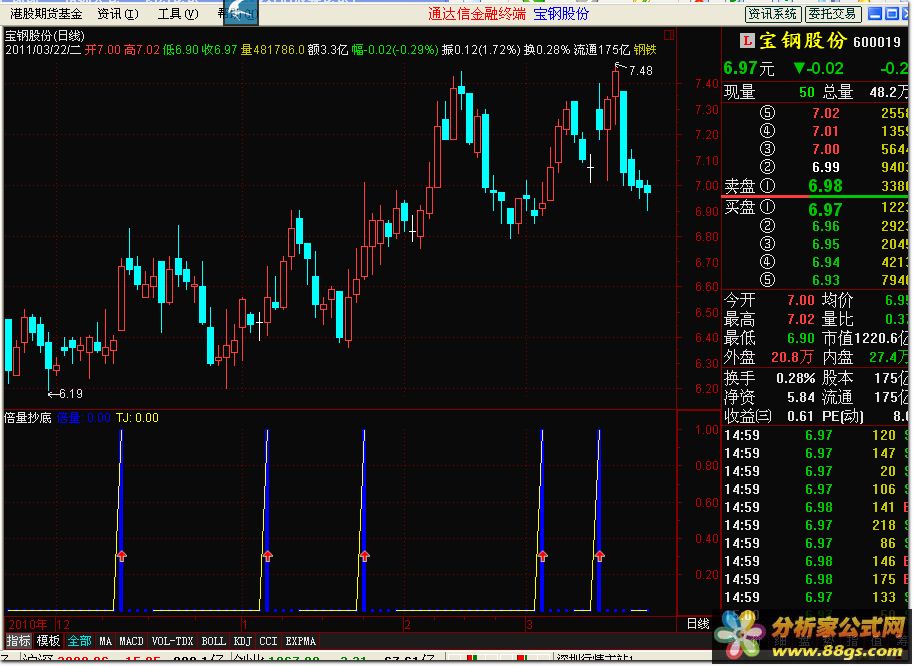Click stock code 600019
The height and width of the screenshot is (666, 914).
[x=877, y=42]
